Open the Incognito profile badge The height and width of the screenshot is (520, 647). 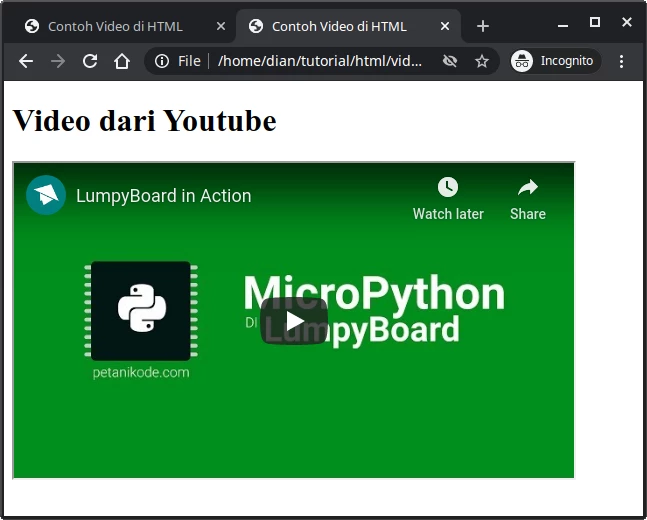[555, 61]
